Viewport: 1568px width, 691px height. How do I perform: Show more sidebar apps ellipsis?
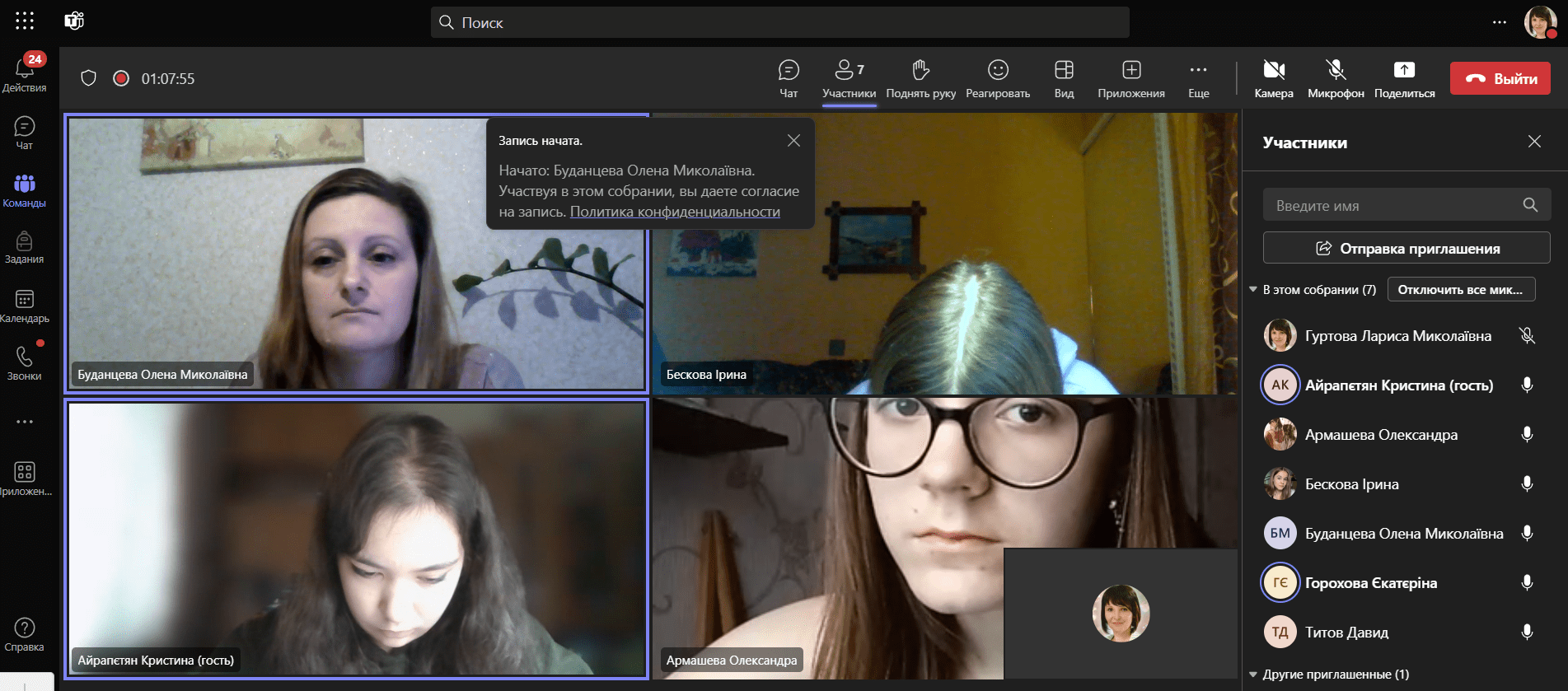pyautogui.click(x=25, y=422)
